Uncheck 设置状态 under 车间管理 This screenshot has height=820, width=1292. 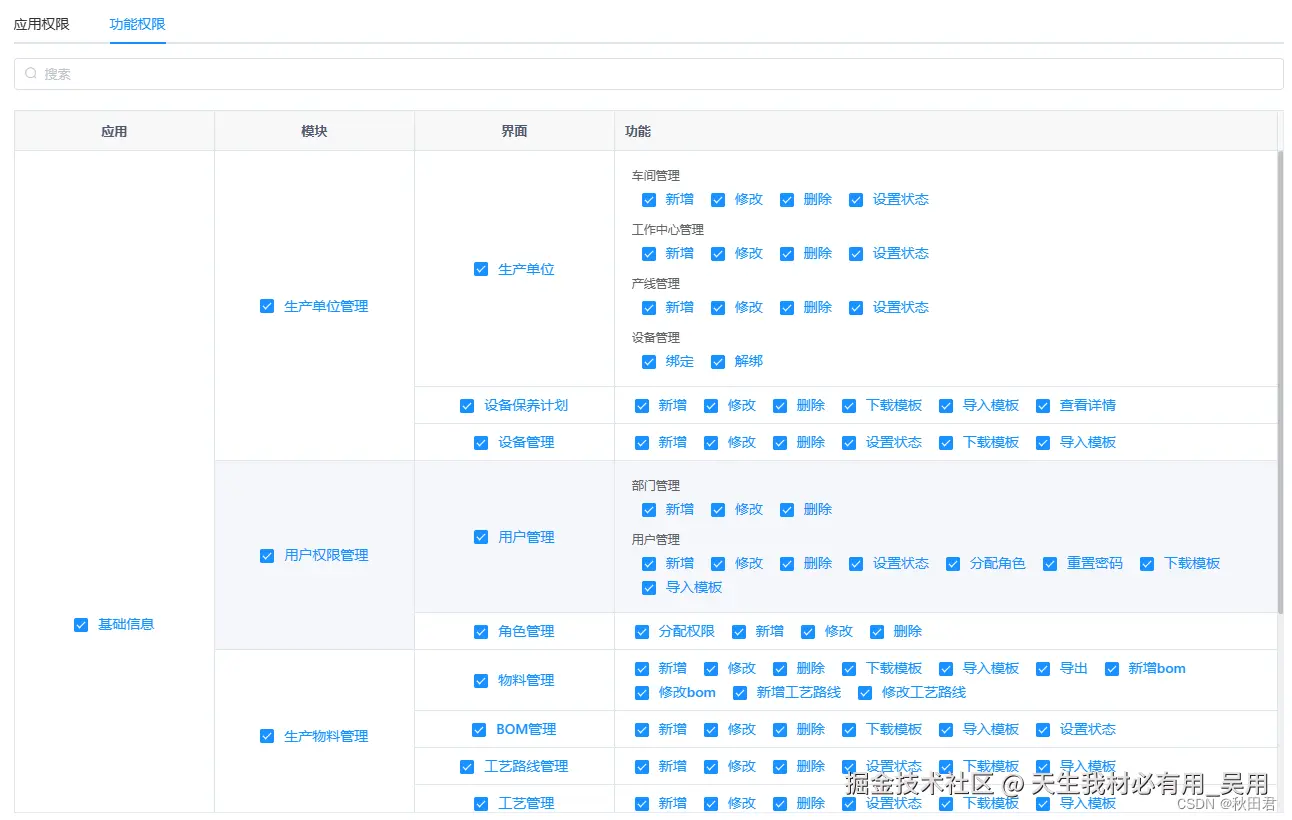(x=856, y=200)
